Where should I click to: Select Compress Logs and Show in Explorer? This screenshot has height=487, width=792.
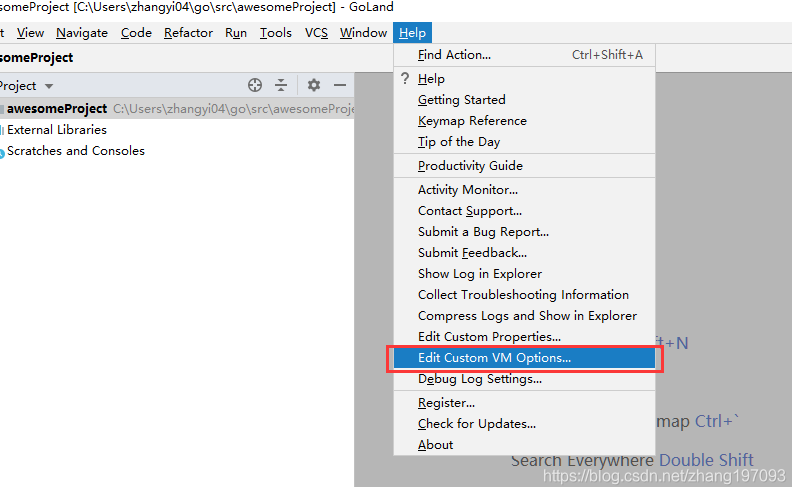coord(524,316)
